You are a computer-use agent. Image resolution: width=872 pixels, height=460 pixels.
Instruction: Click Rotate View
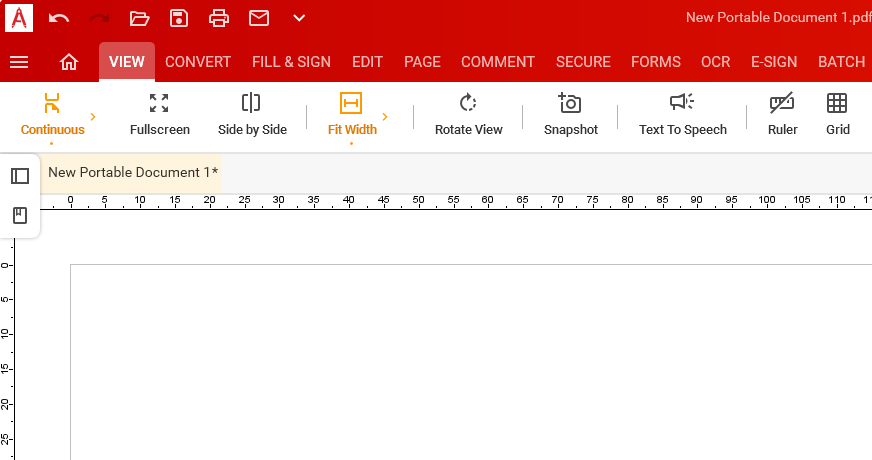tap(468, 115)
